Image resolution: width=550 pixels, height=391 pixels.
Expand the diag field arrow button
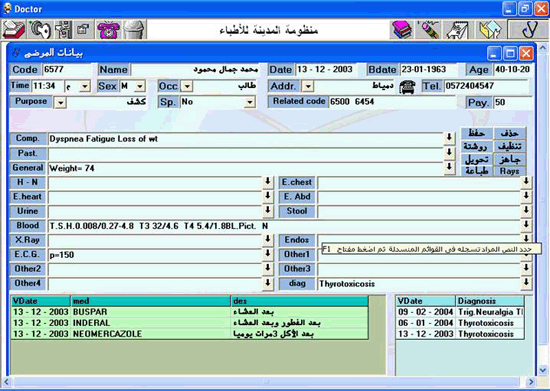click(x=526, y=282)
